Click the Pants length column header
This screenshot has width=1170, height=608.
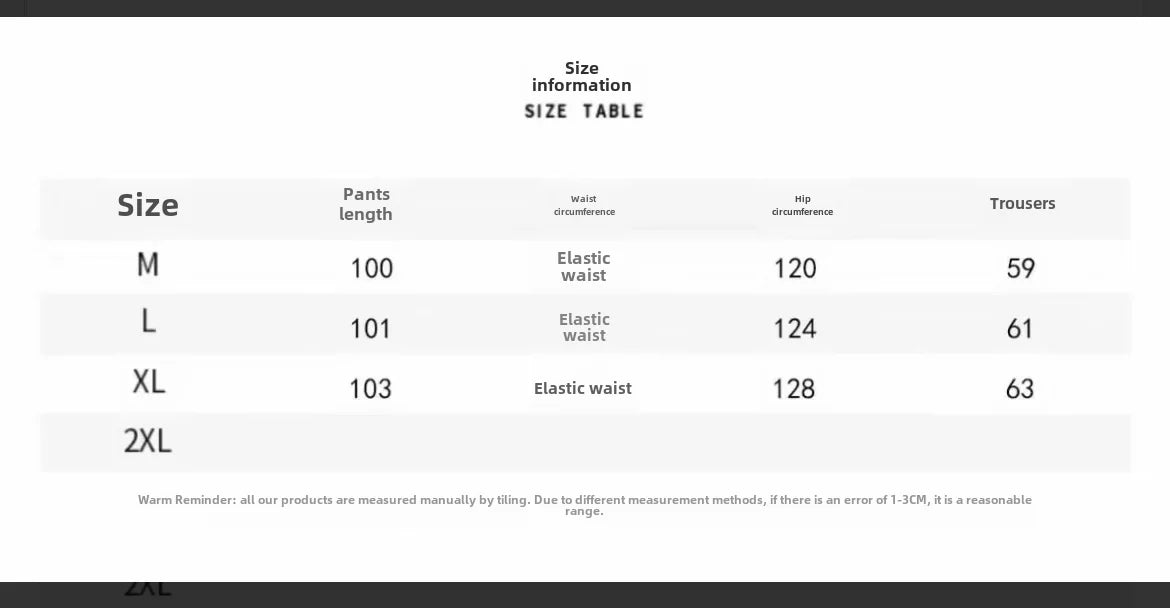pyautogui.click(x=366, y=204)
